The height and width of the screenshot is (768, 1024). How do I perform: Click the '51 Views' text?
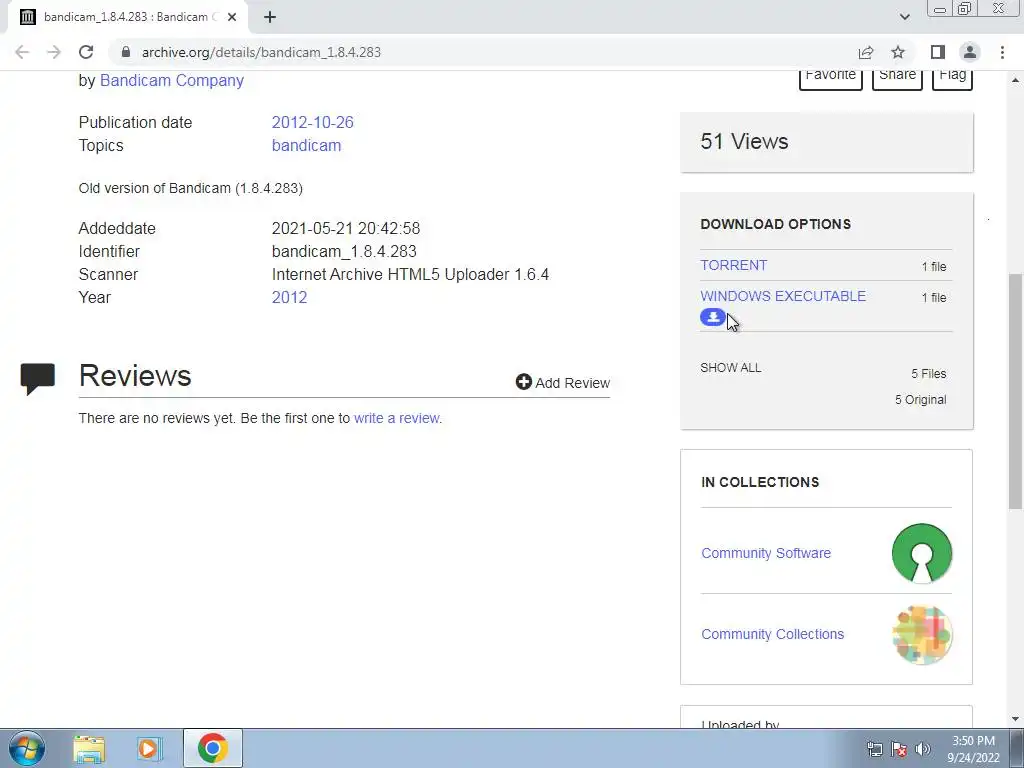744,141
